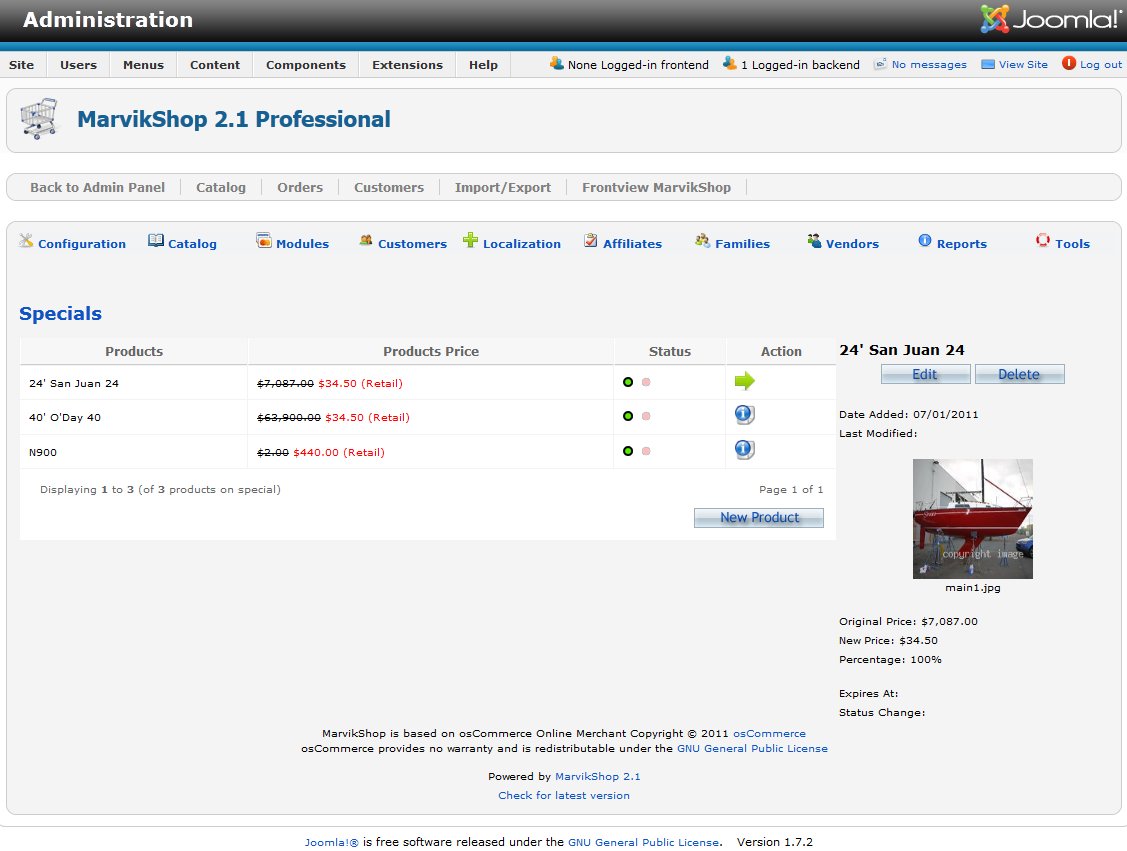Click the Joomla! logo

point(1049,19)
